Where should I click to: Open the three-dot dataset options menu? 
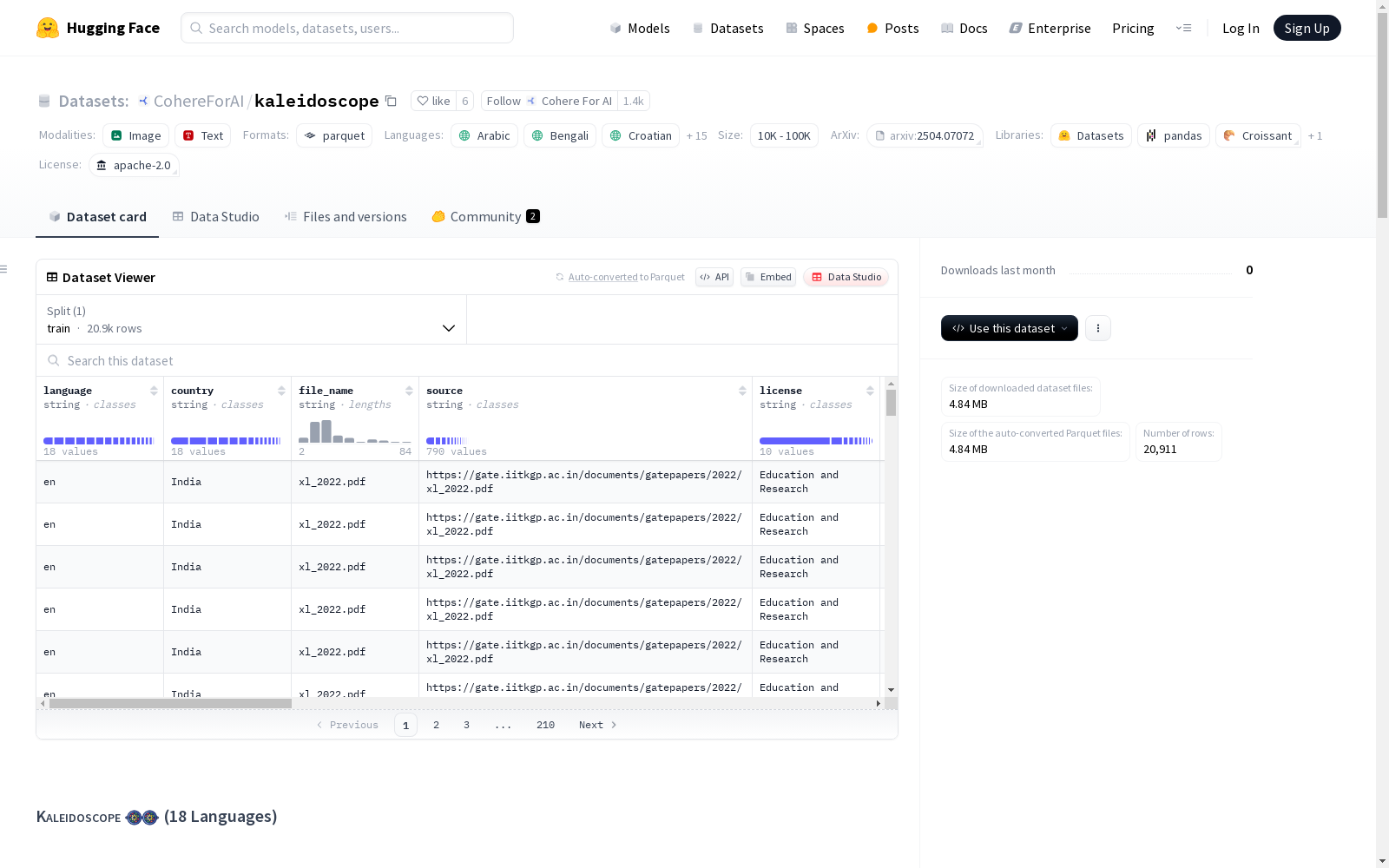tap(1098, 328)
